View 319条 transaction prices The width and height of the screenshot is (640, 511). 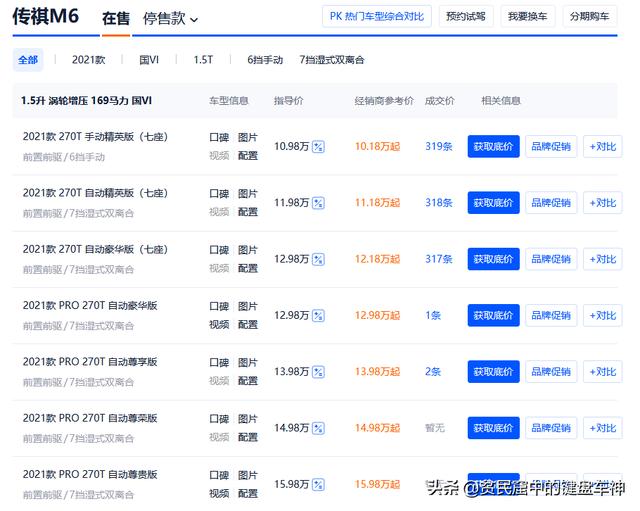point(439,147)
